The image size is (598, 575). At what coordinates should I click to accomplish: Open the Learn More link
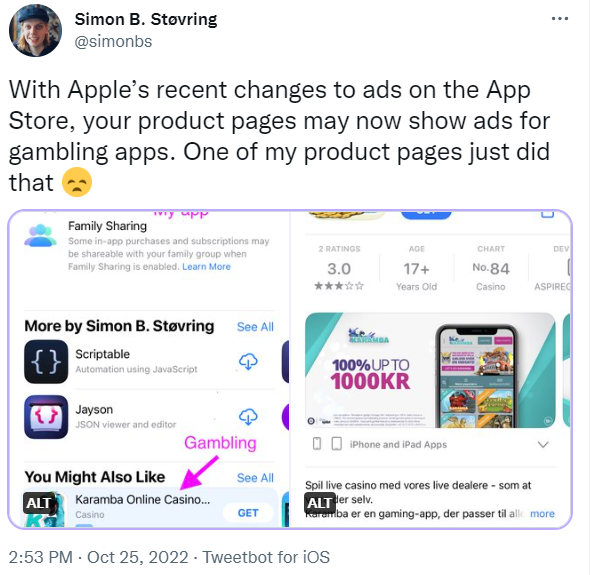pos(206,267)
